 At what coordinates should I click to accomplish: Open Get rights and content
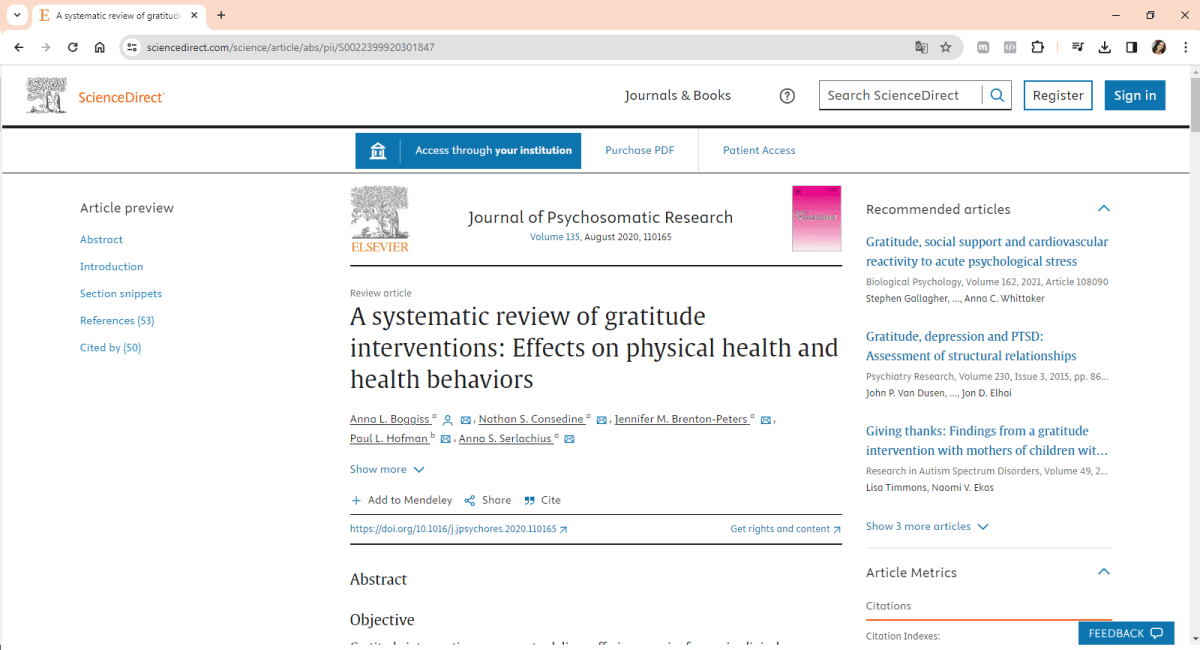click(x=785, y=529)
